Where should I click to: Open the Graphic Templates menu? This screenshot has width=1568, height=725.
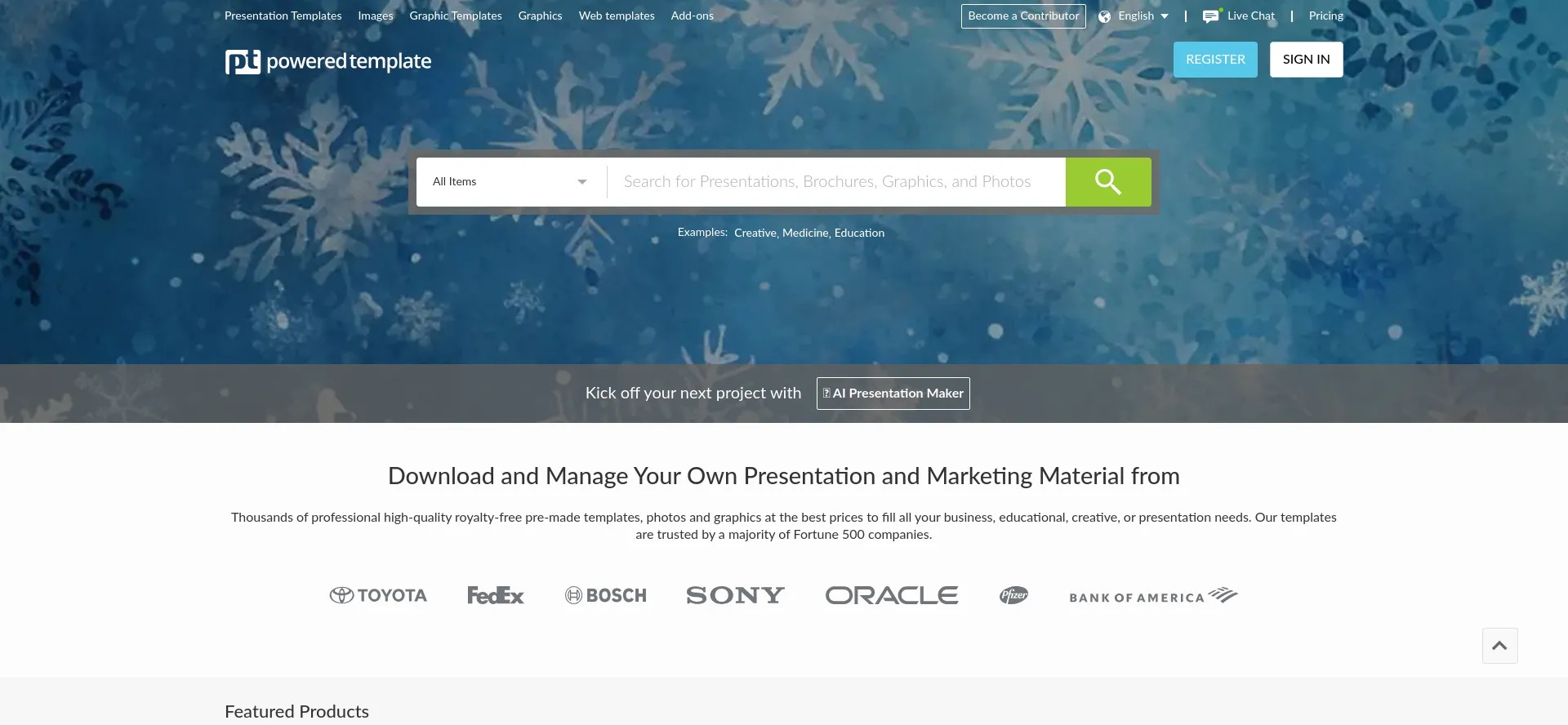click(455, 16)
